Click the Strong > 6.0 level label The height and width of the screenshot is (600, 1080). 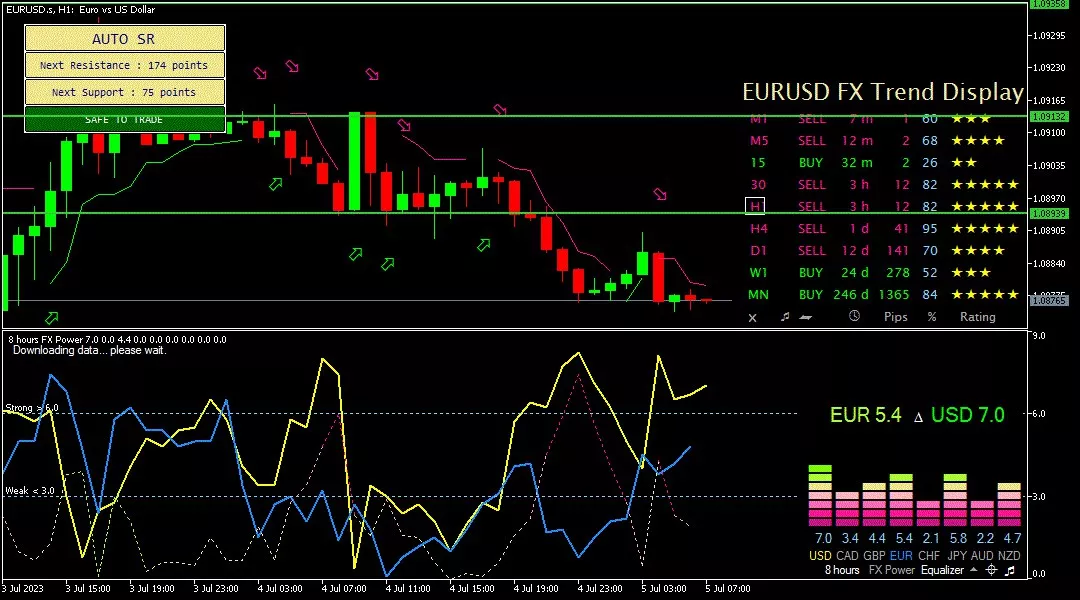32,408
